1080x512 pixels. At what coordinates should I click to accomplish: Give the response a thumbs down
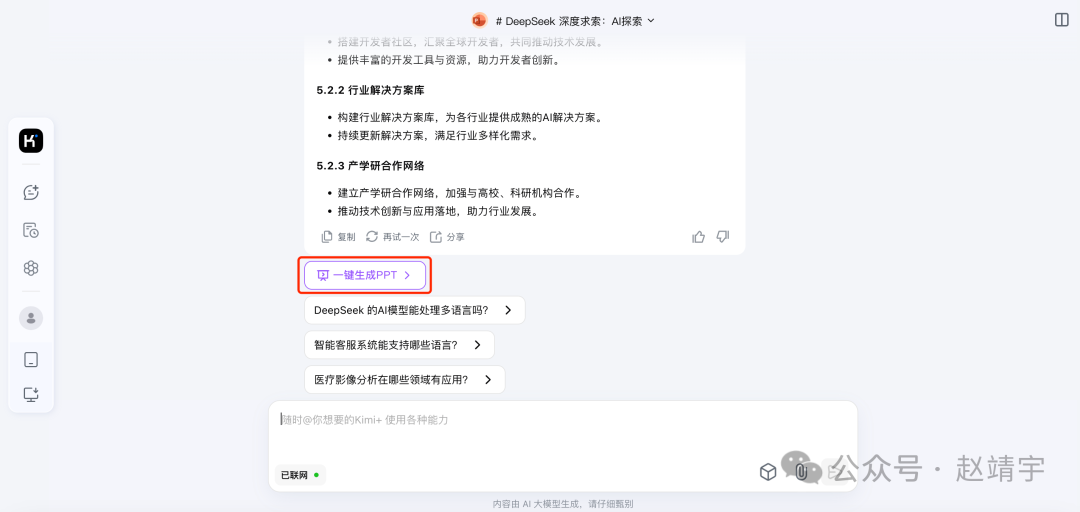point(723,237)
